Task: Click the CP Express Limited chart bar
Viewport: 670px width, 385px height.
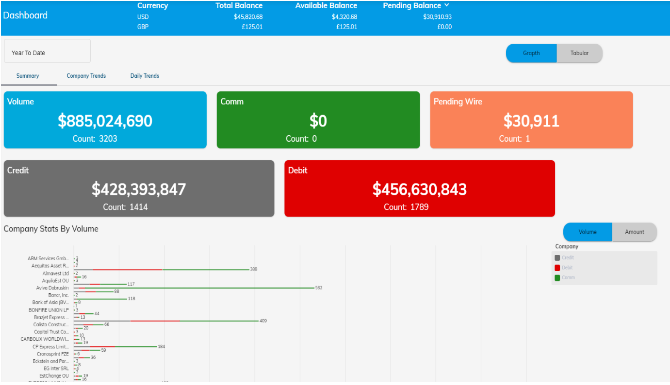Action: (115, 347)
